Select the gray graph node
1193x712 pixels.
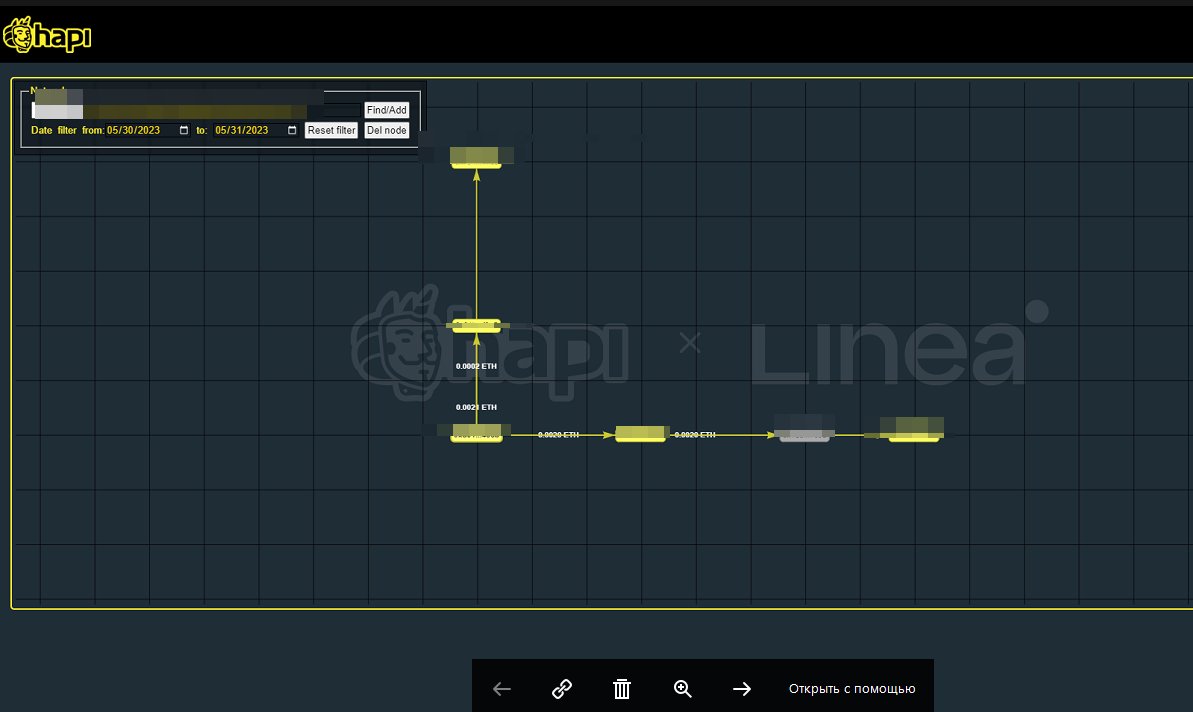804,434
